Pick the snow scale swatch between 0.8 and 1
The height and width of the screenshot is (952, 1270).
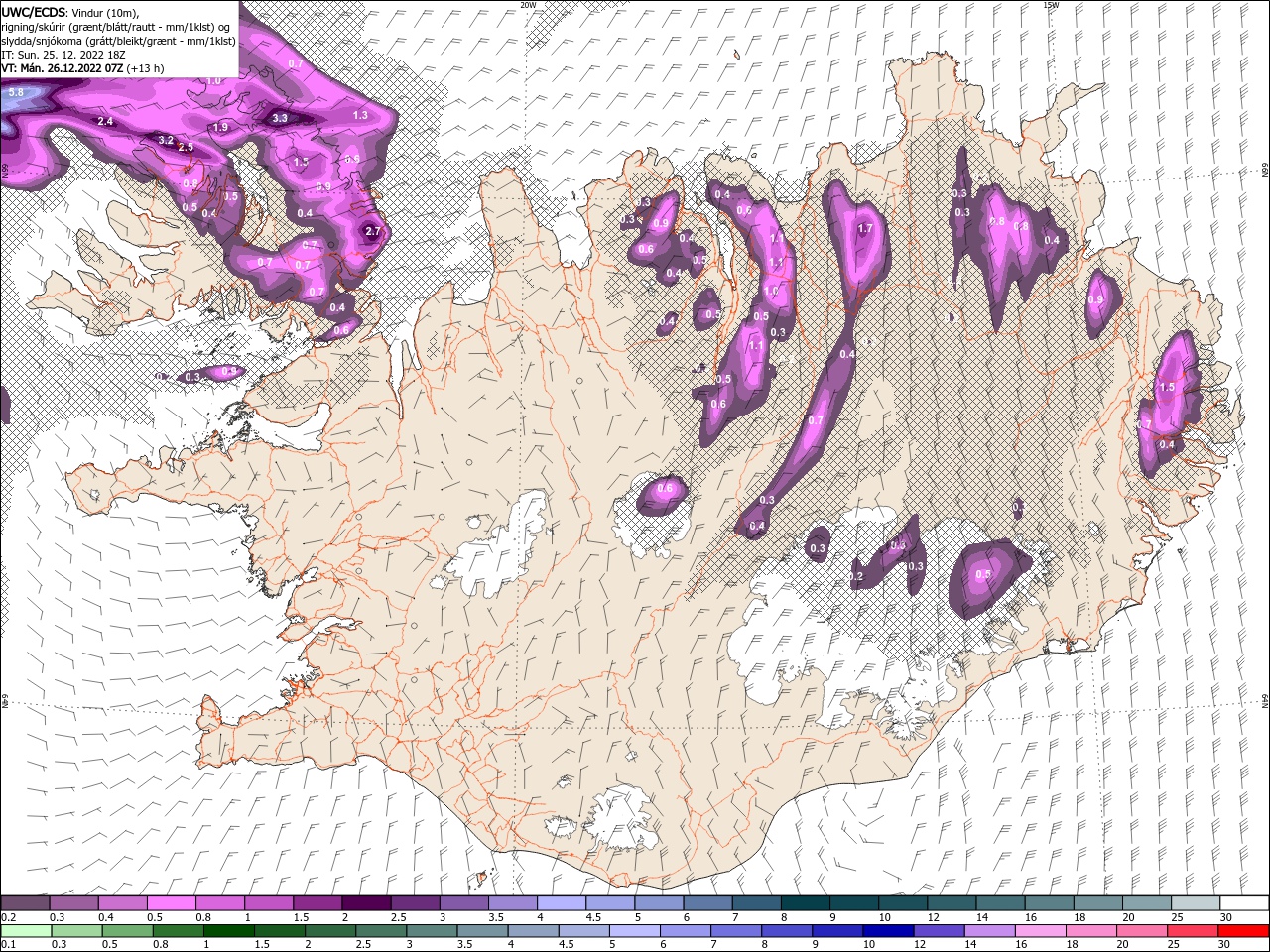[x=219, y=903]
